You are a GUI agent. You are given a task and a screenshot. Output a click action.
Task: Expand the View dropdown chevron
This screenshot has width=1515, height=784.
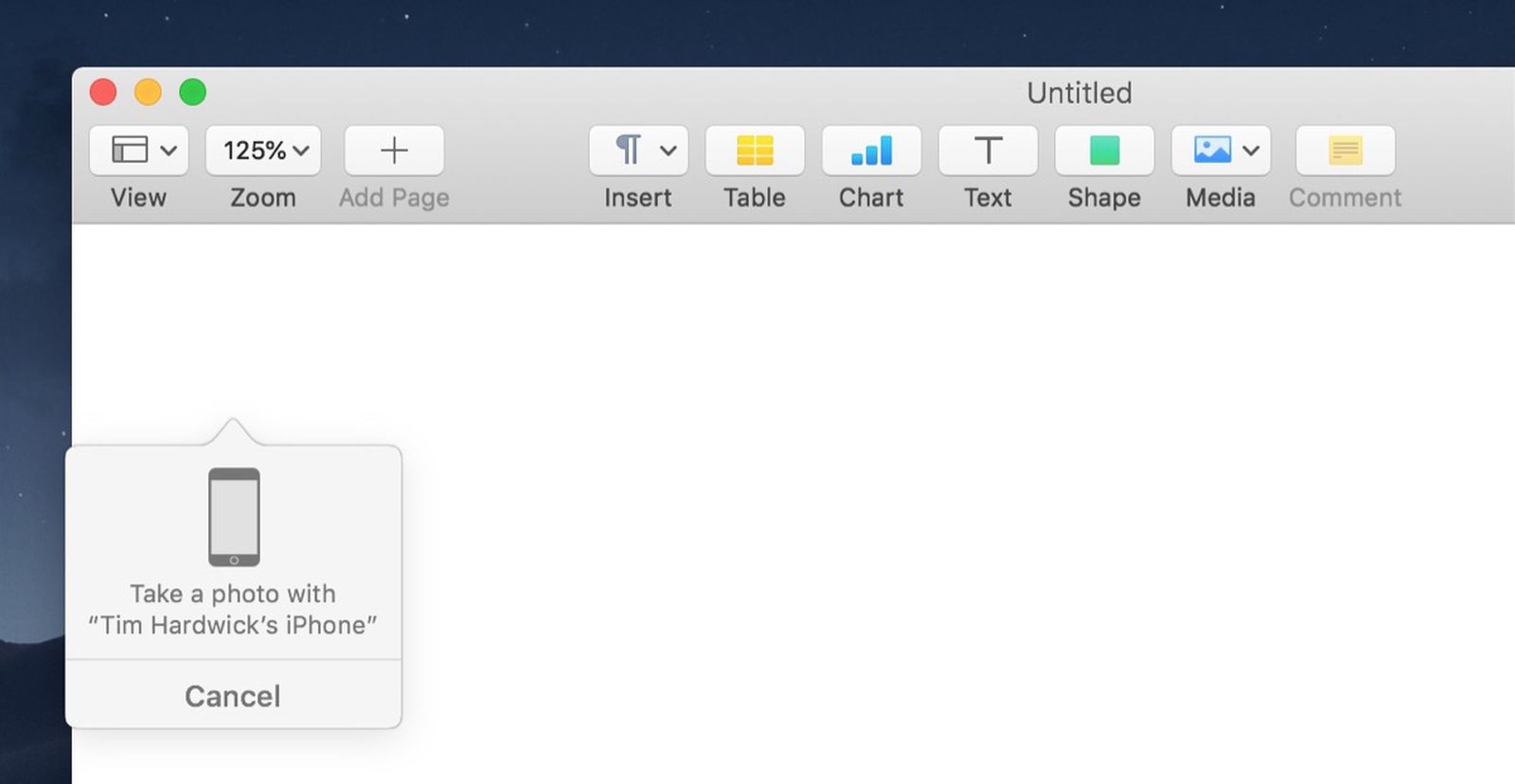click(x=169, y=151)
